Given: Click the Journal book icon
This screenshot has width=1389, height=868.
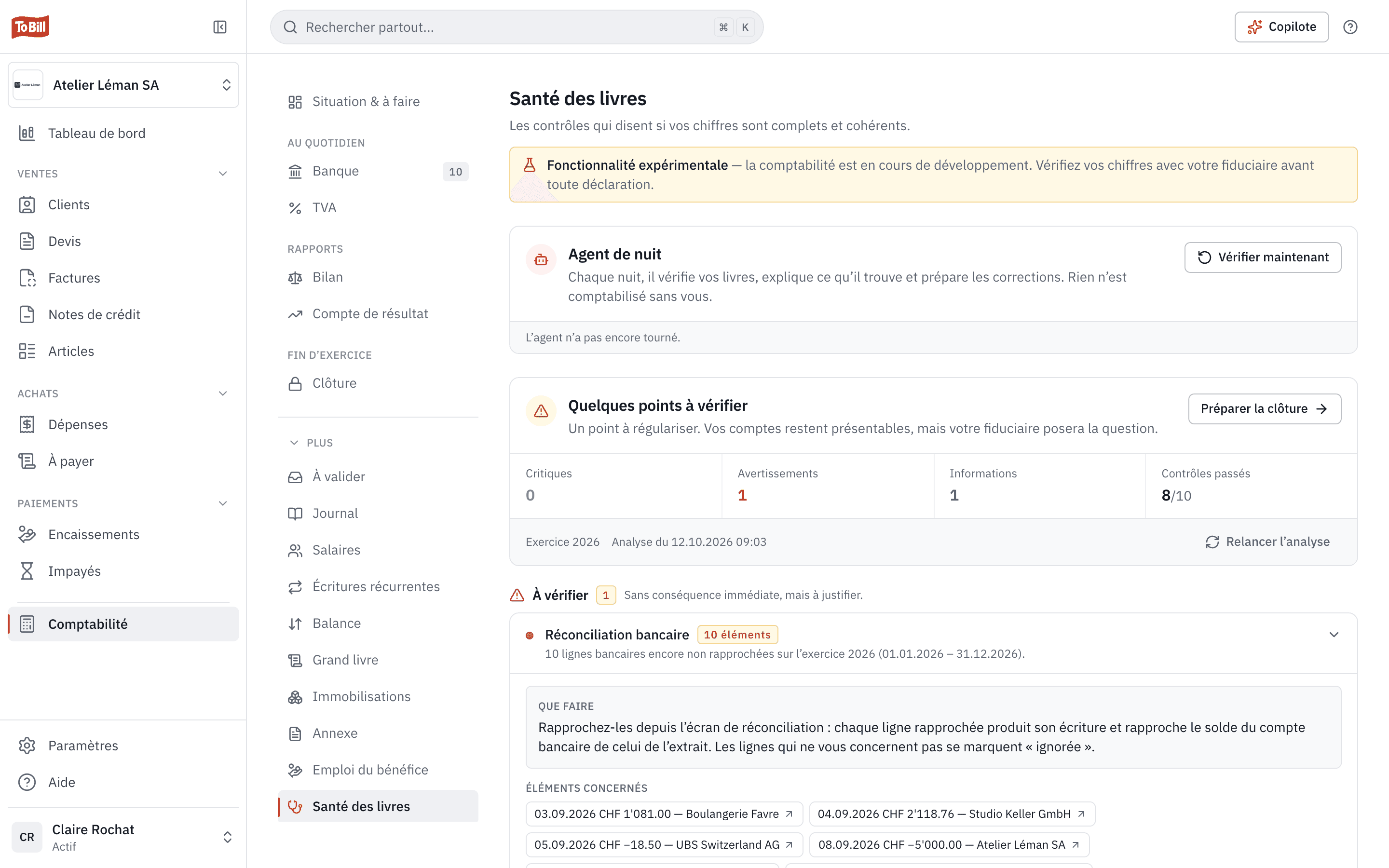Looking at the screenshot, I should pos(295,514).
